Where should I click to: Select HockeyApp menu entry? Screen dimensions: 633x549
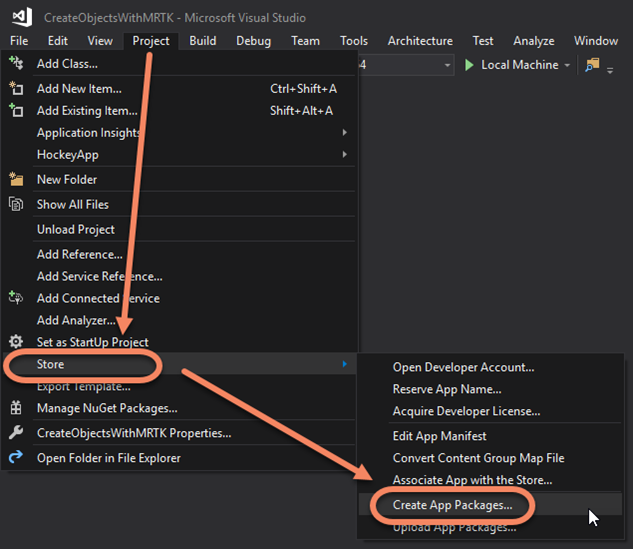coord(180,154)
